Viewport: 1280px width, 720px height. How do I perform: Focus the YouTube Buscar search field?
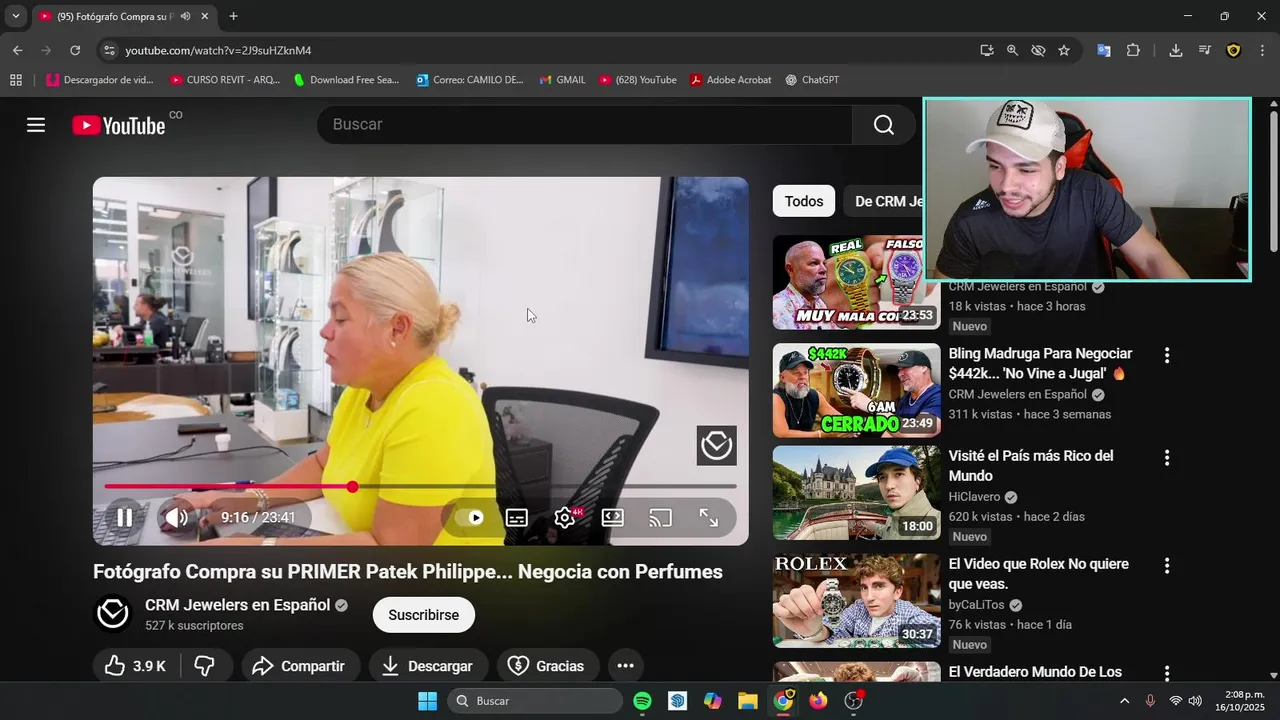(585, 125)
